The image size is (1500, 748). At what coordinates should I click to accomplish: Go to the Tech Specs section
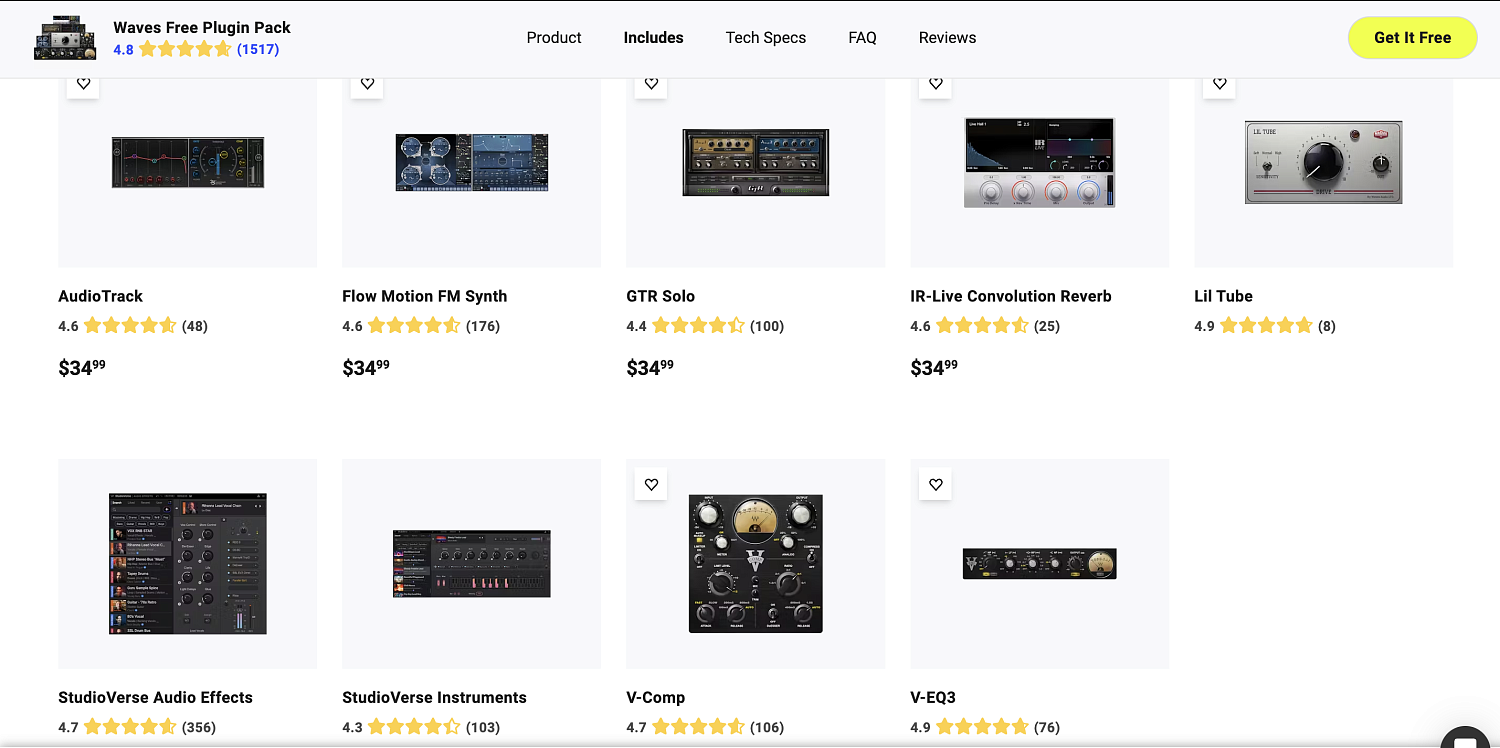pos(765,38)
